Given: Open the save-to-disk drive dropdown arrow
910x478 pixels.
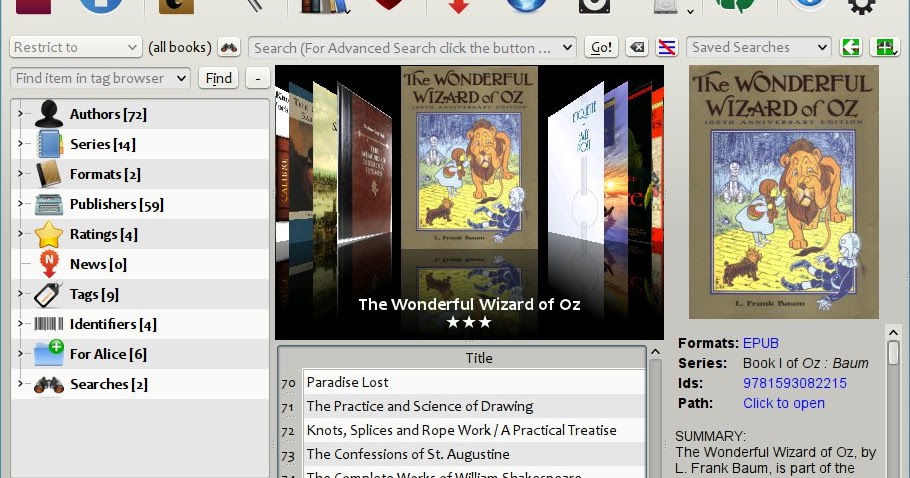Looking at the screenshot, I should (x=690, y=12).
